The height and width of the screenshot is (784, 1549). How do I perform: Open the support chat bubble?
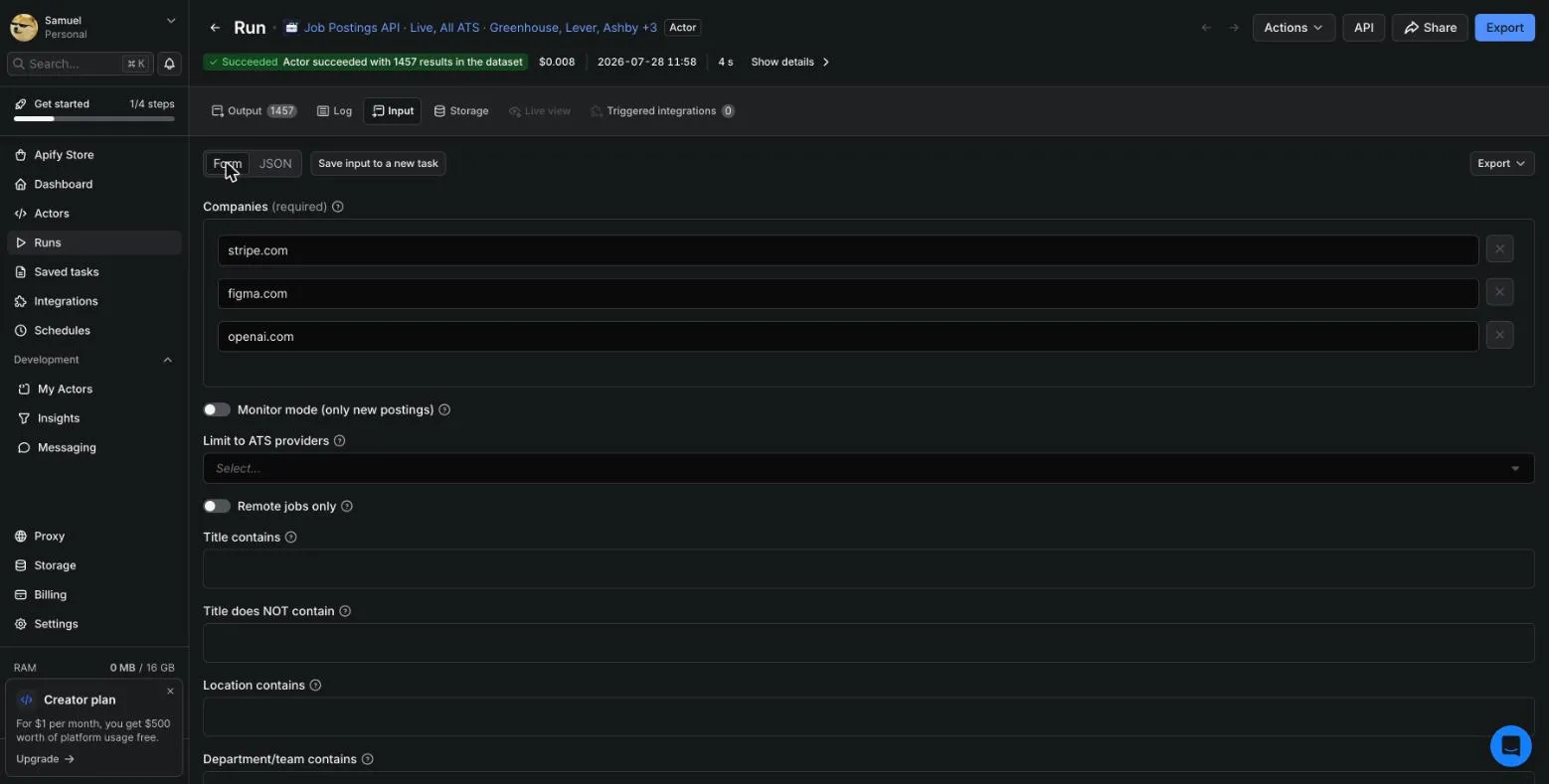pyautogui.click(x=1510, y=745)
